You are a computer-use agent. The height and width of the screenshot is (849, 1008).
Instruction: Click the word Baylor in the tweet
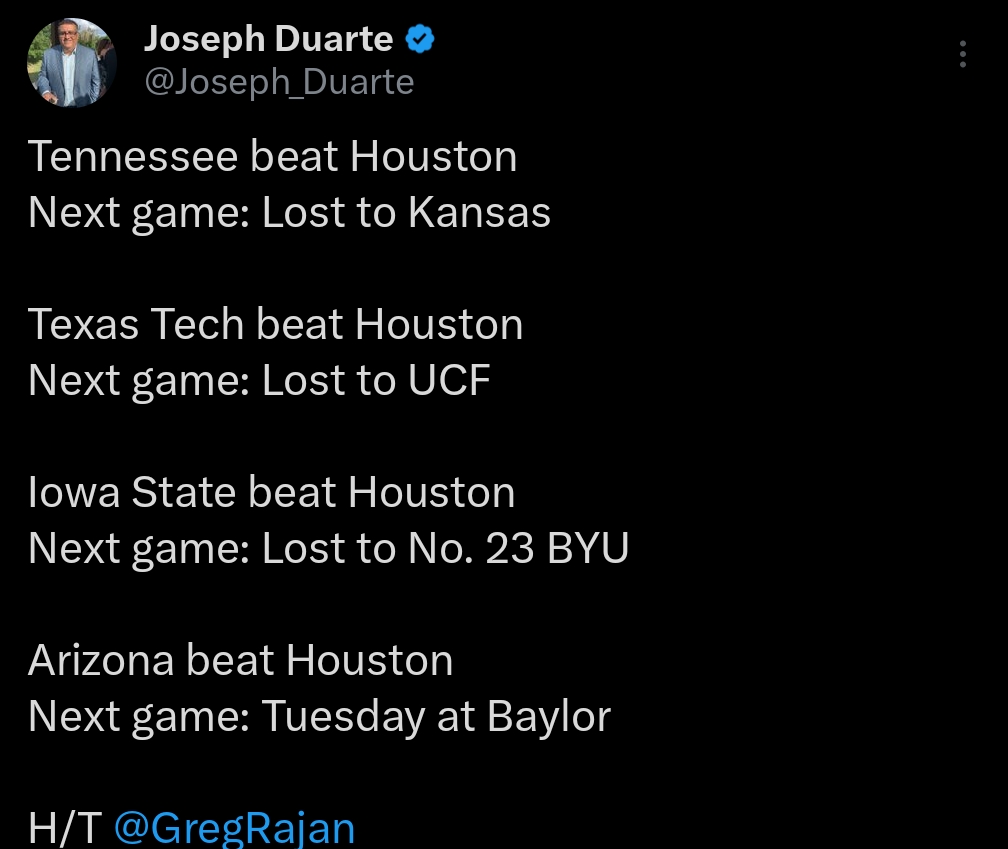click(x=549, y=717)
